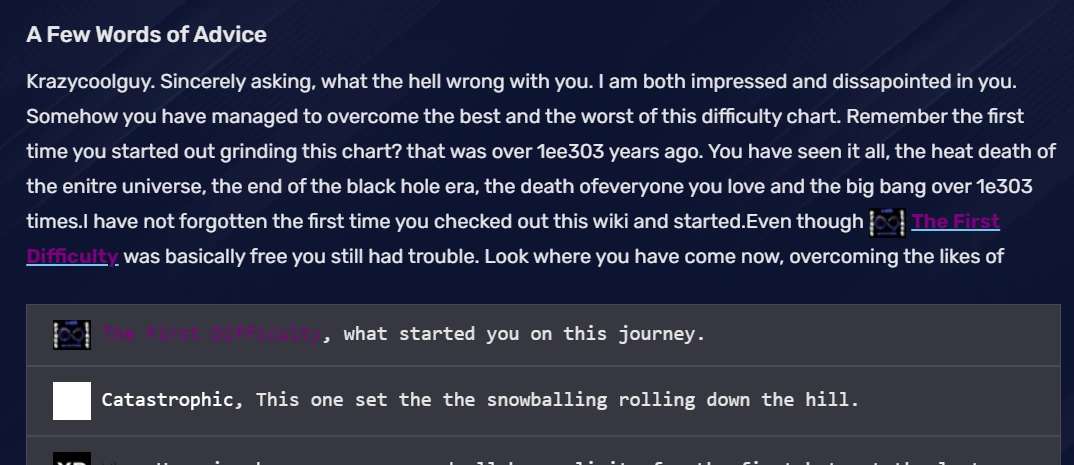Click the black icon in the third list row
Viewport: 1074px width, 465px height.
72,459
